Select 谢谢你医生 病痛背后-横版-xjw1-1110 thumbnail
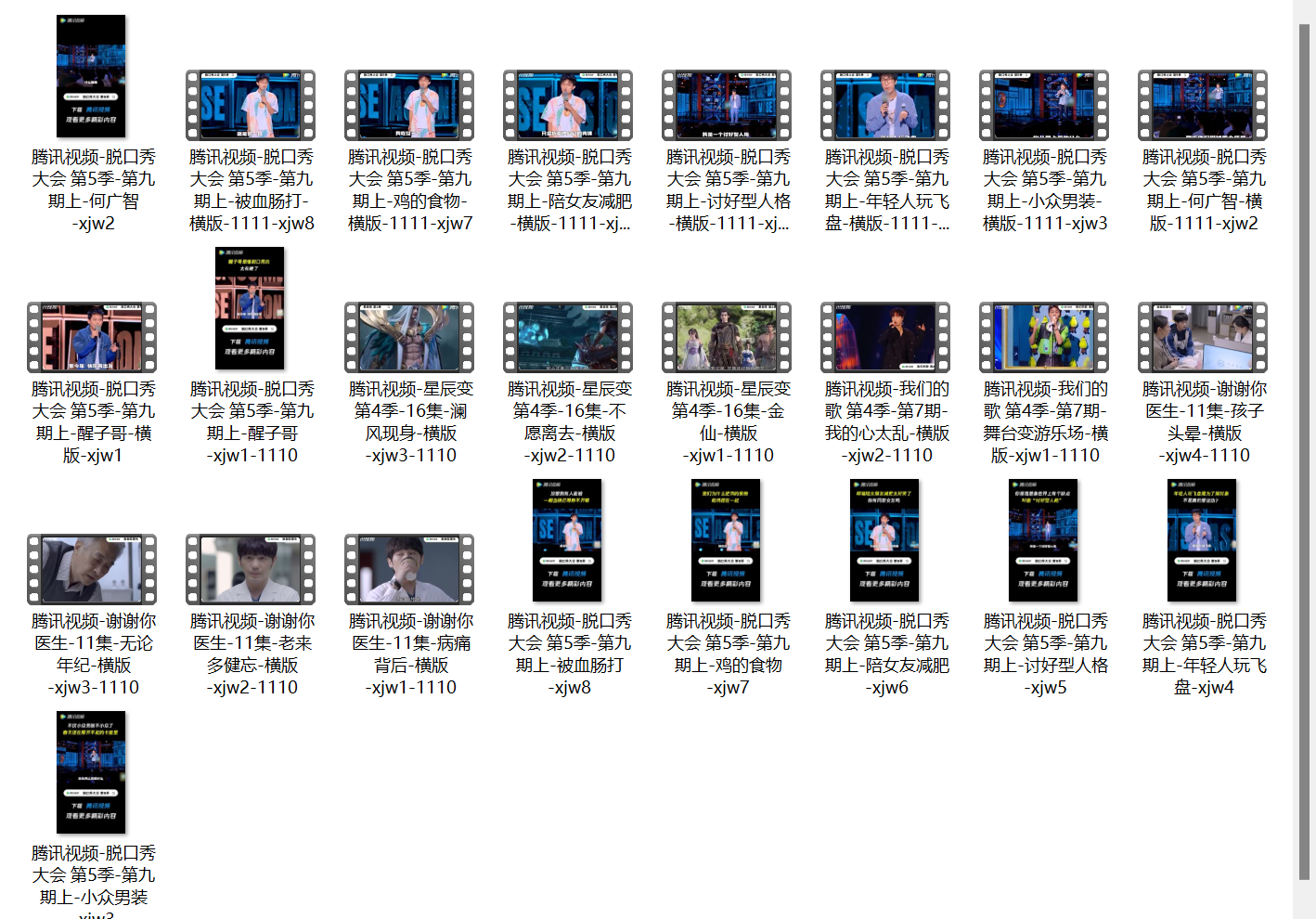 pyautogui.click(x=409, y=569)
